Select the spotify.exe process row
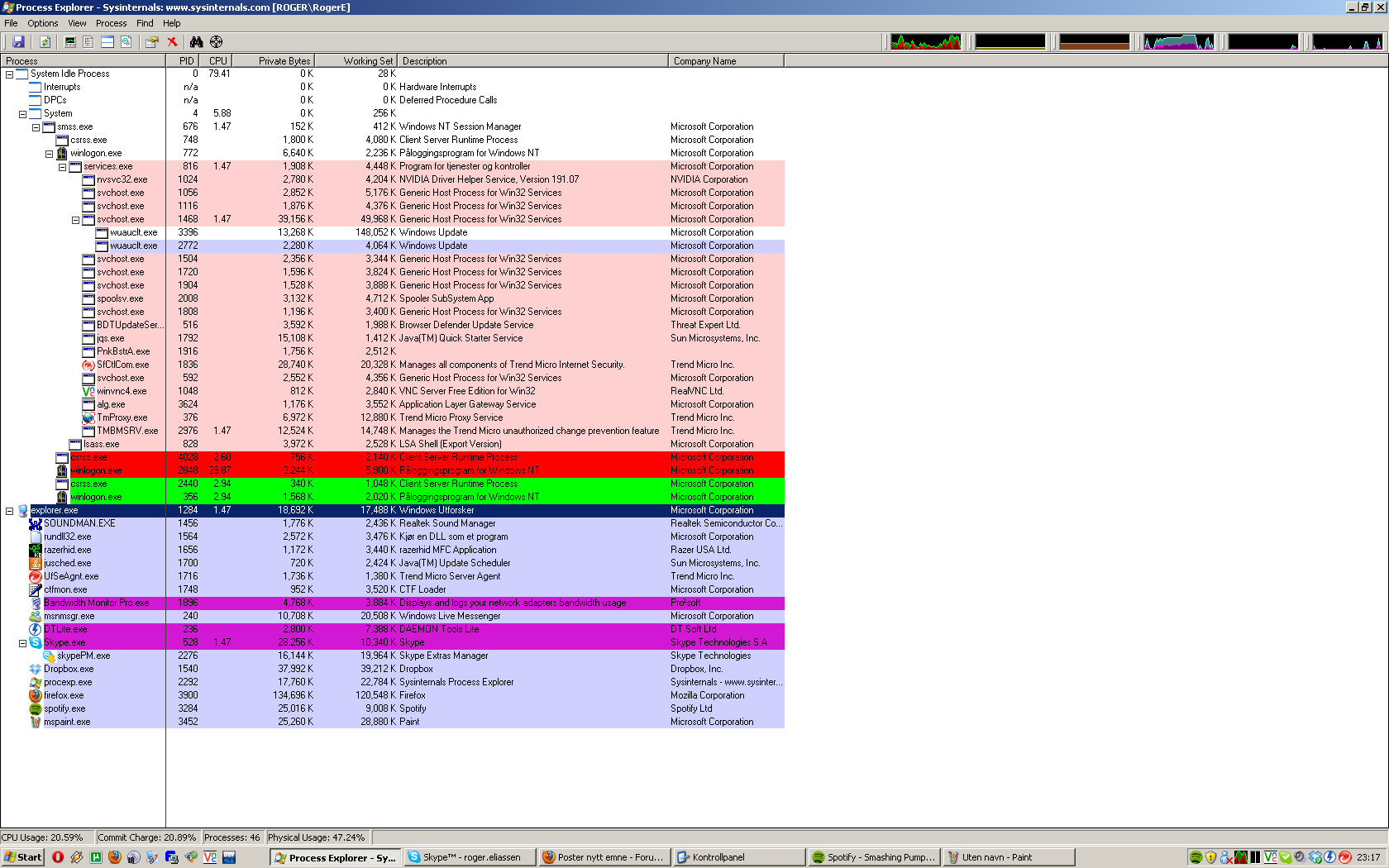 392,708
